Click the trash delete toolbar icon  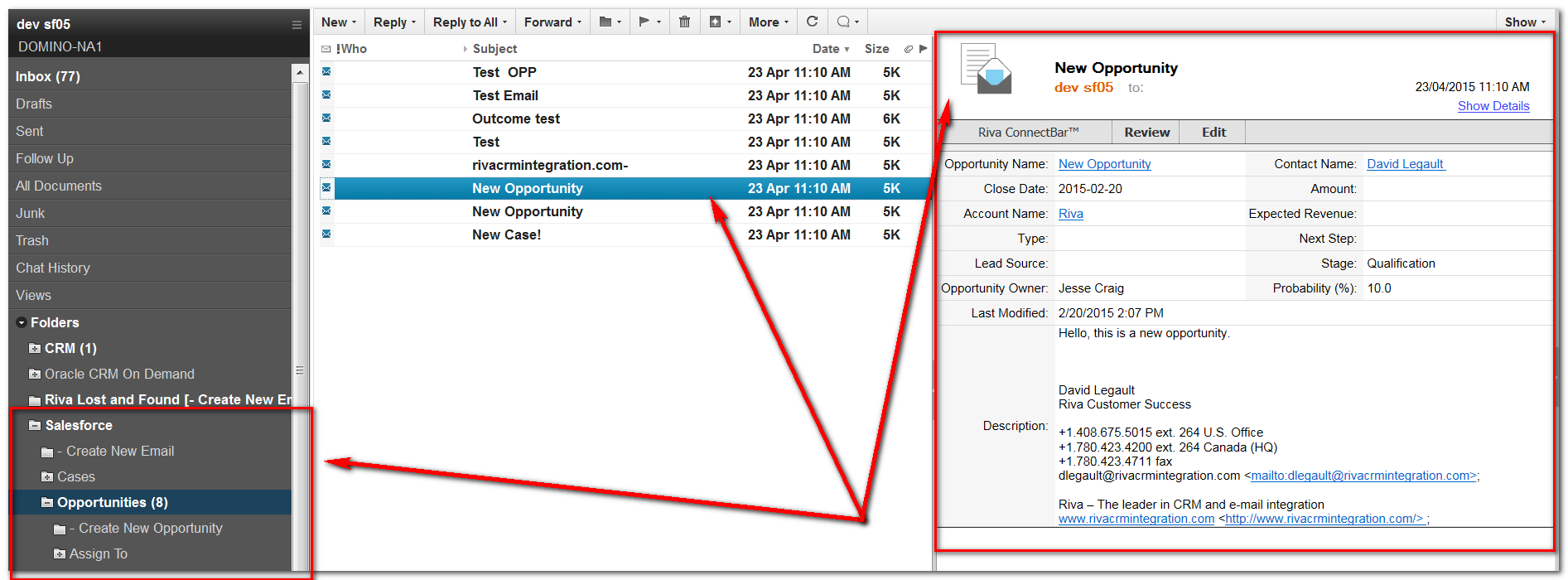[x=684, y=22]
